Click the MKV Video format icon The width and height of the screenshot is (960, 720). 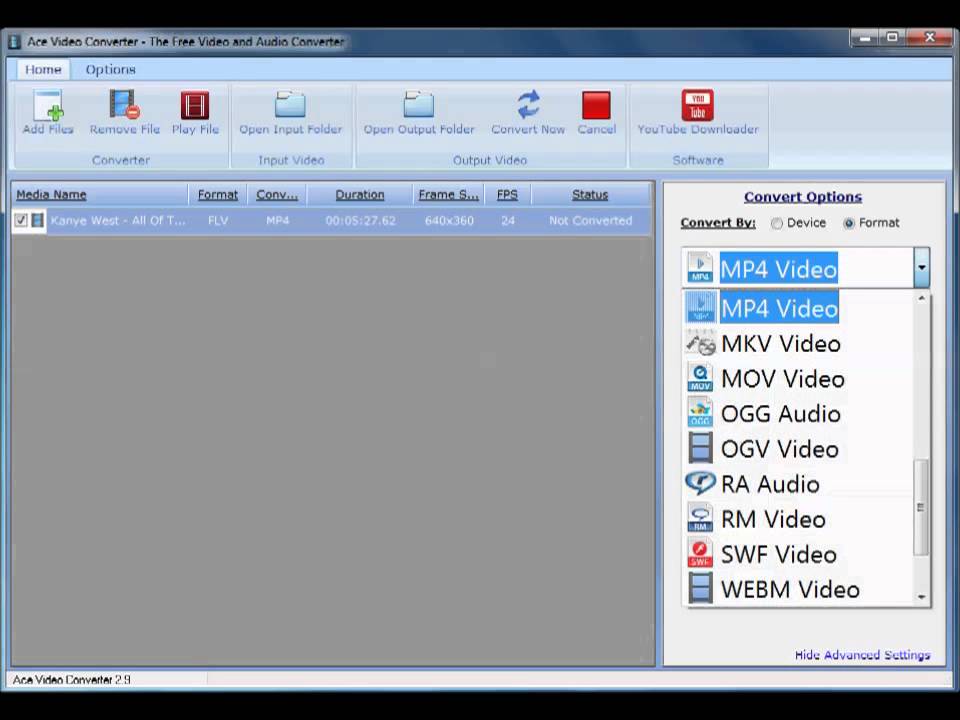tap(700, 343)
